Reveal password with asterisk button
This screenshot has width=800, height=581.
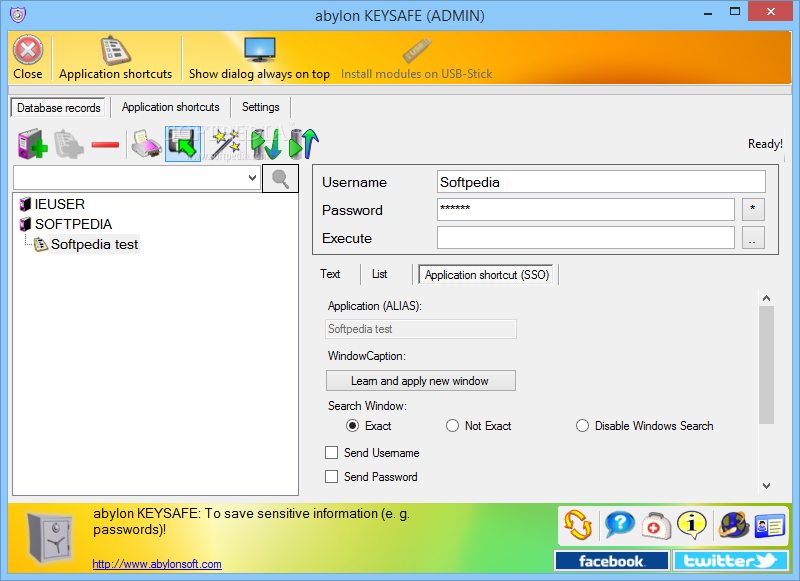pos(753,209)
